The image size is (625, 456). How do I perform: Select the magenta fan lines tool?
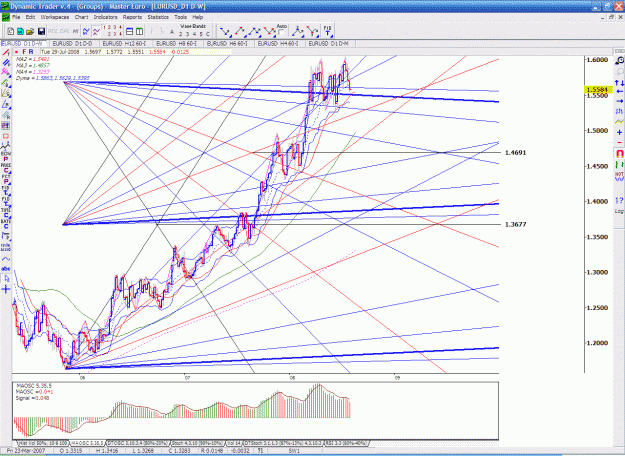point(6,72)
